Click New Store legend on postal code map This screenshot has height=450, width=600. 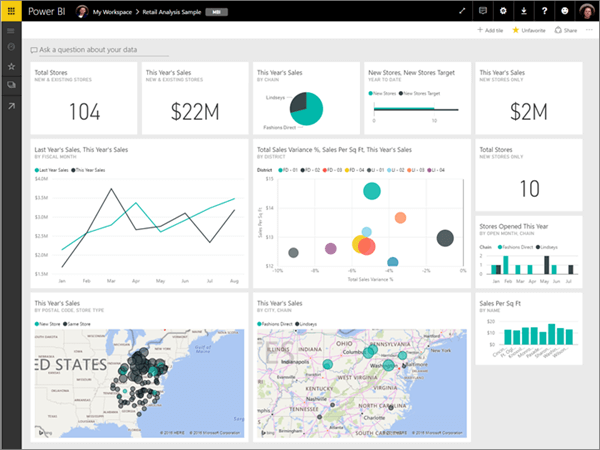click(x=47, y=324)
